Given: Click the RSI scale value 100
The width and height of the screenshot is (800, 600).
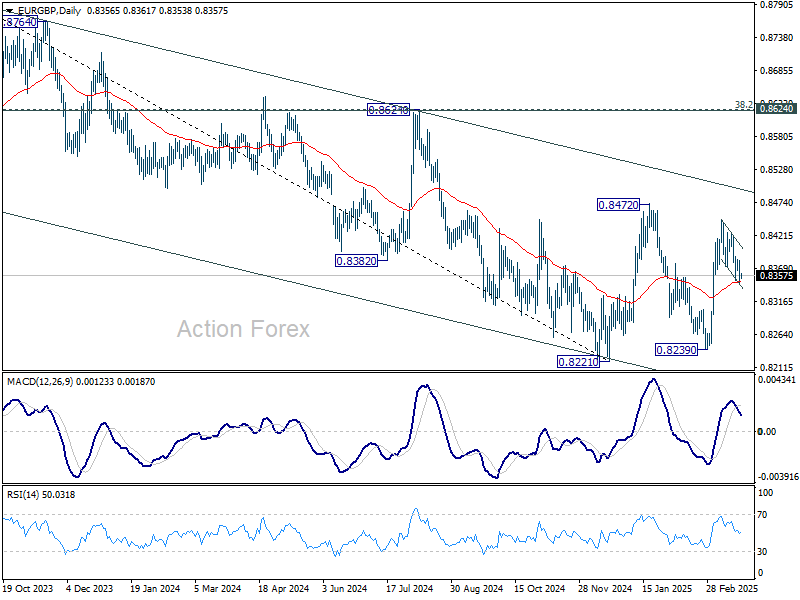Looking at the screenshot, I should click(766, 493).
